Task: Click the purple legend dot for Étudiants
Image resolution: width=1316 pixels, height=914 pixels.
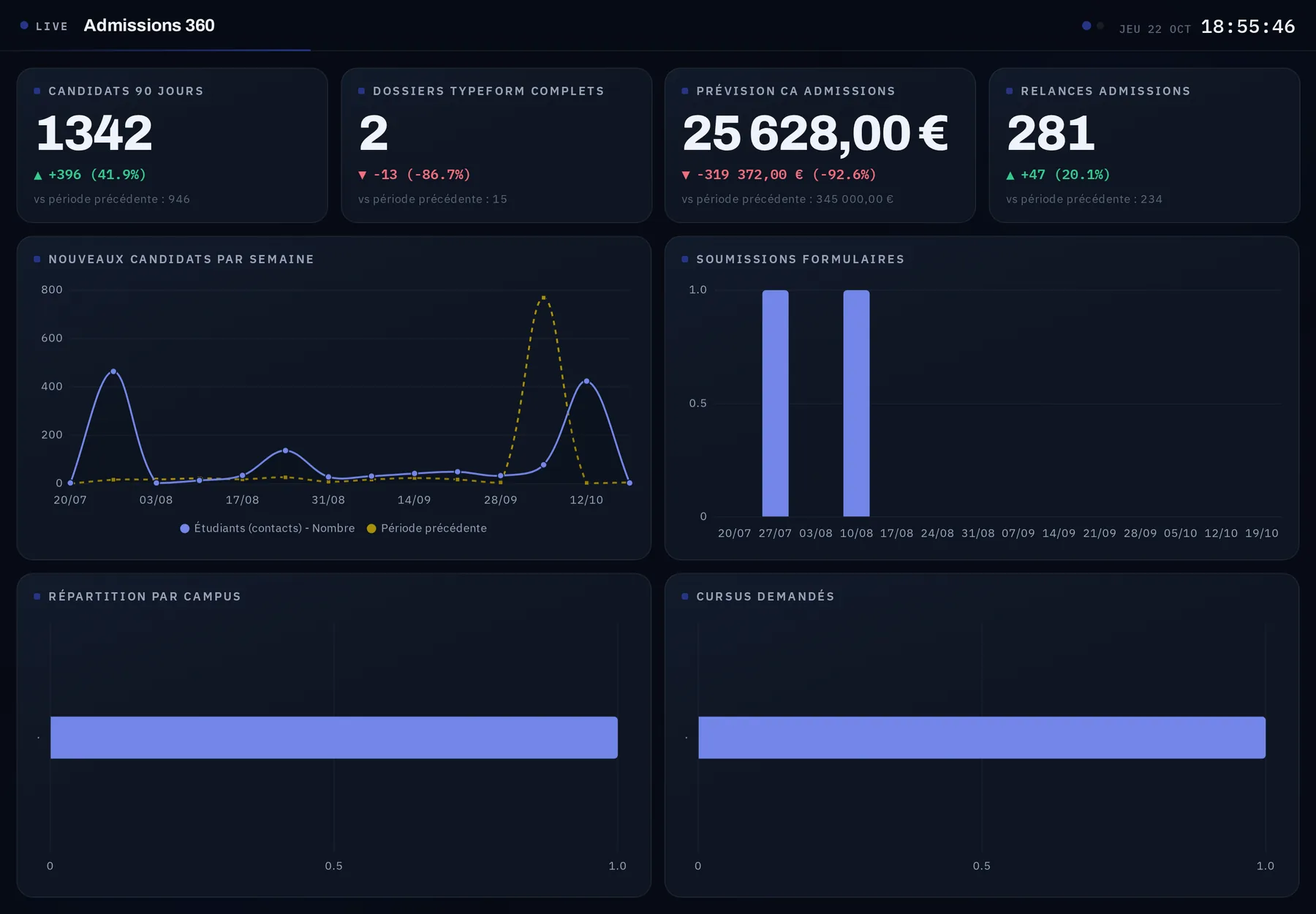Action: (x=185, y=529)
